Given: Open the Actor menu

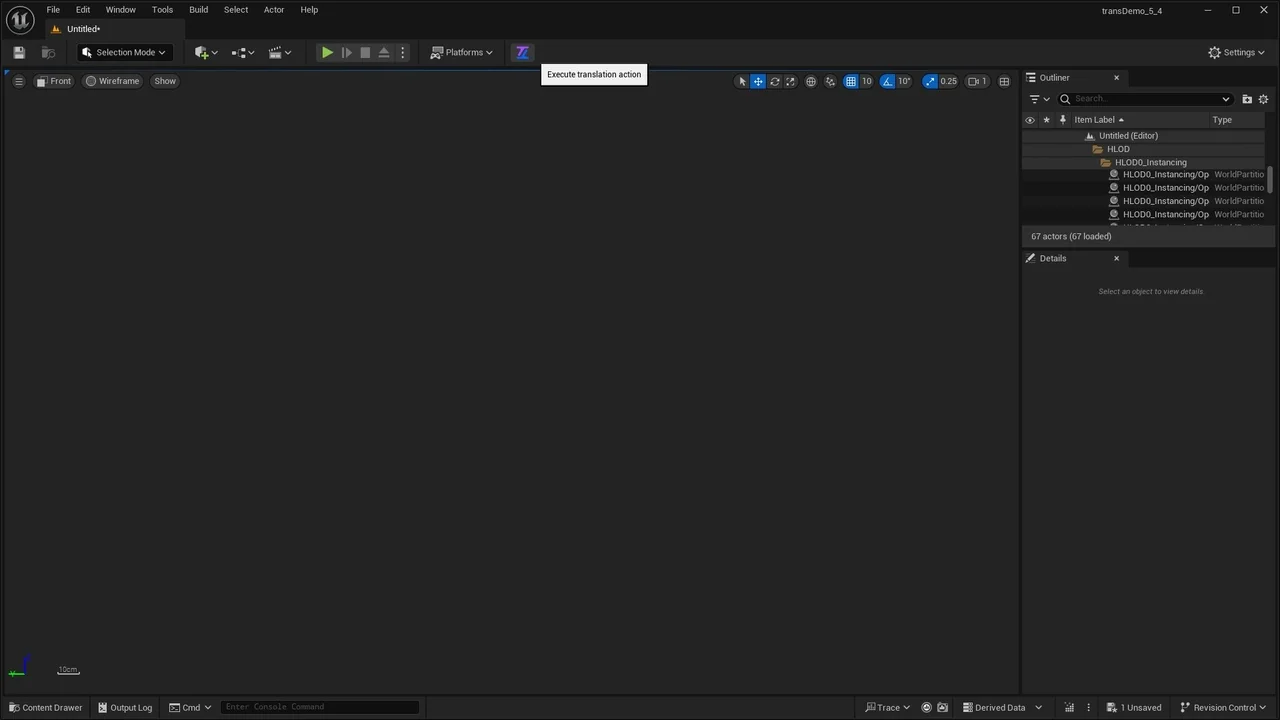Looking at the screenshot, I should pos(274,10).
